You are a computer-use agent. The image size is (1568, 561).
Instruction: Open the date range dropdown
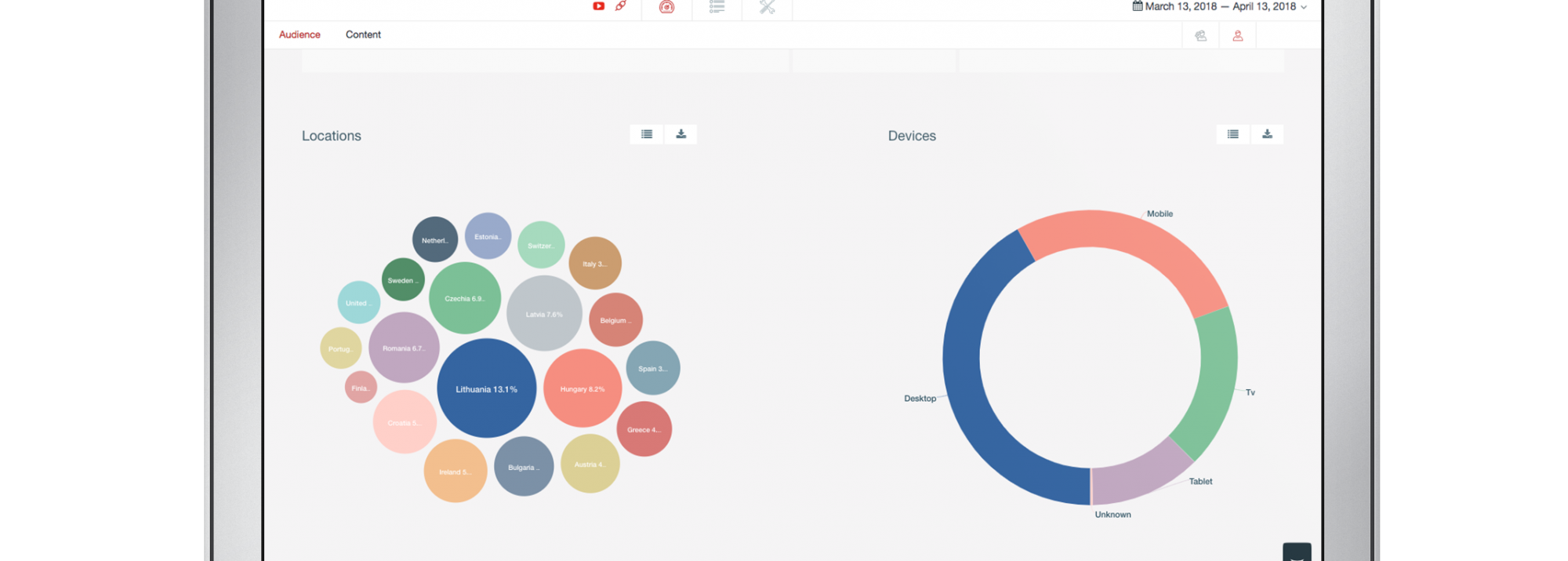tap(1220, 7)
